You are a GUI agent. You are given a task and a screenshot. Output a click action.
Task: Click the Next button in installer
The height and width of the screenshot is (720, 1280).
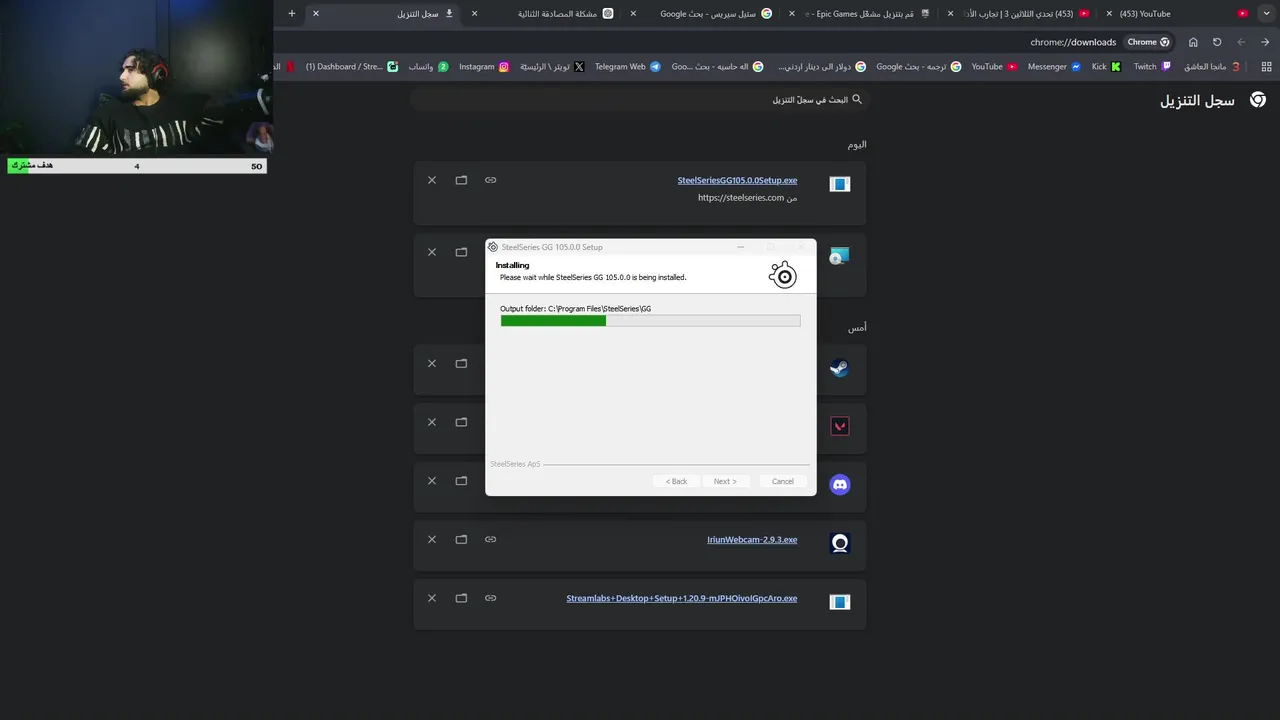[725, 481]
